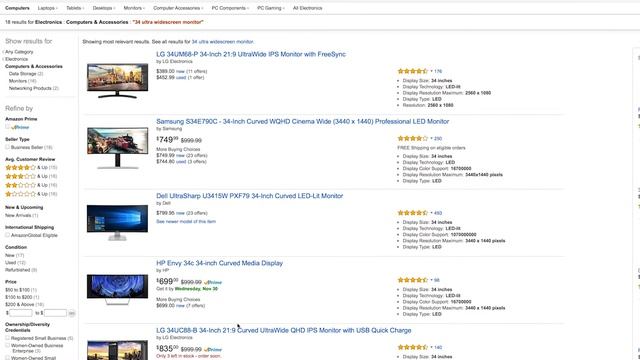Filter condition by Refurbished
Screen dimensions: 640x360
21,270
